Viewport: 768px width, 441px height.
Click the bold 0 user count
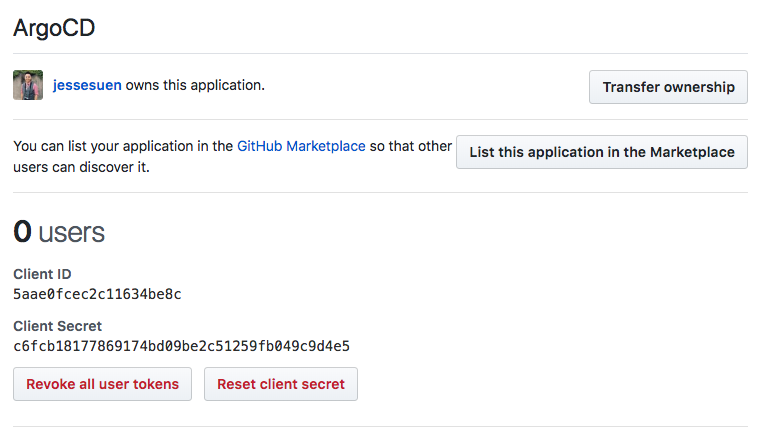point(22,232)
